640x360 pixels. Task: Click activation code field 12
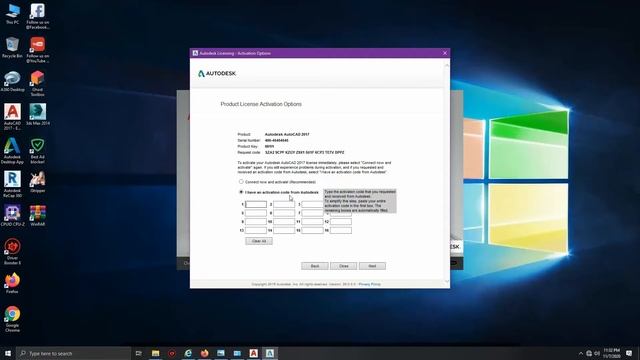pyautogui.click(x=341, y=222)
